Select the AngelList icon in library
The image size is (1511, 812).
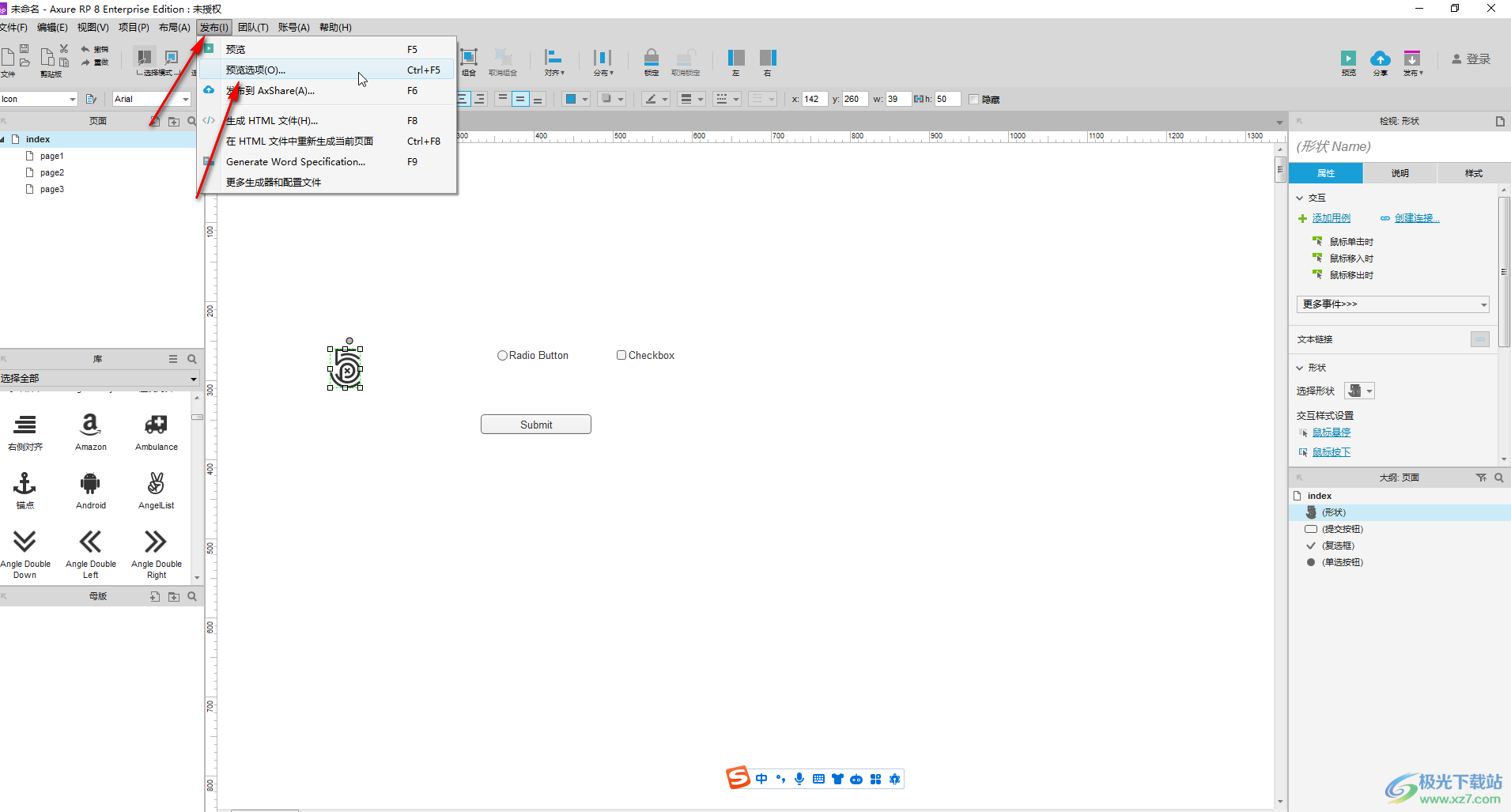(x=156, y=483)
